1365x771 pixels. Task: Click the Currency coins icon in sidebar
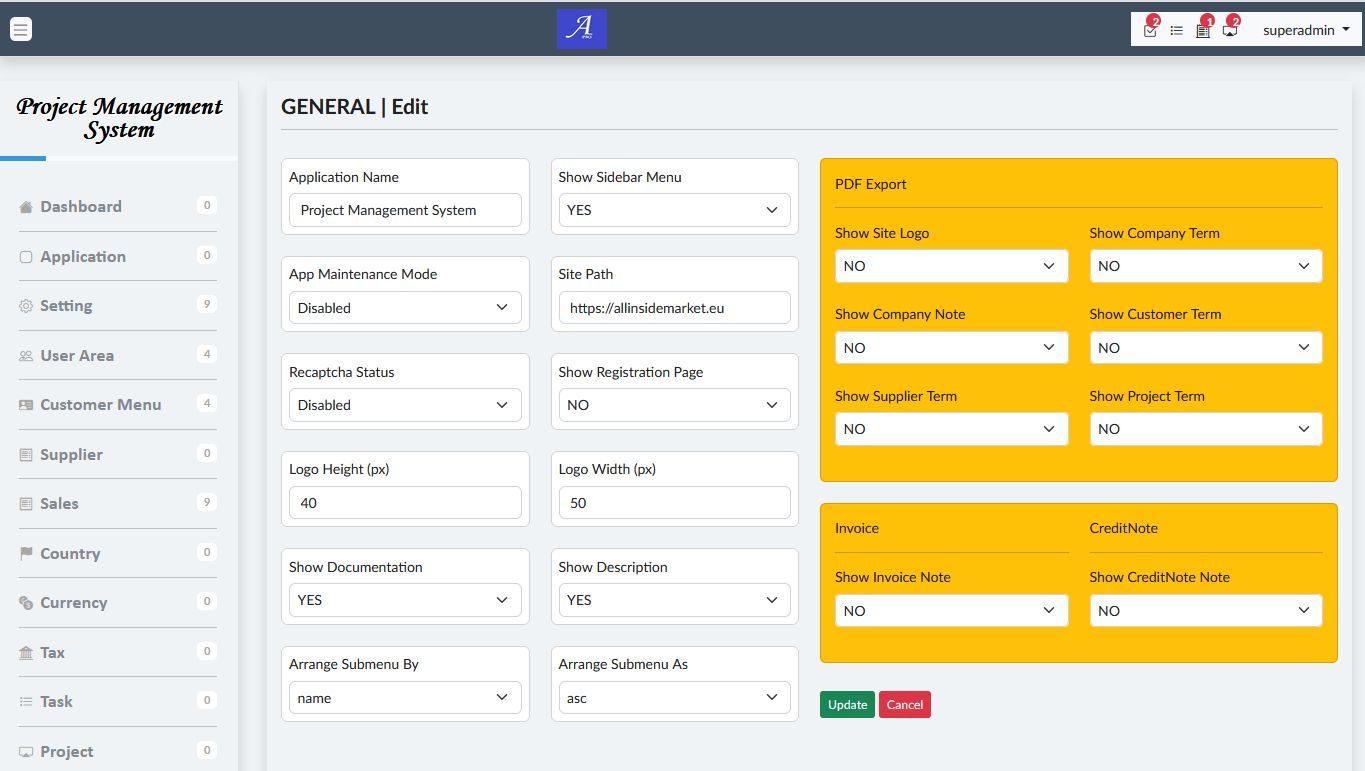tap(26, 603)
